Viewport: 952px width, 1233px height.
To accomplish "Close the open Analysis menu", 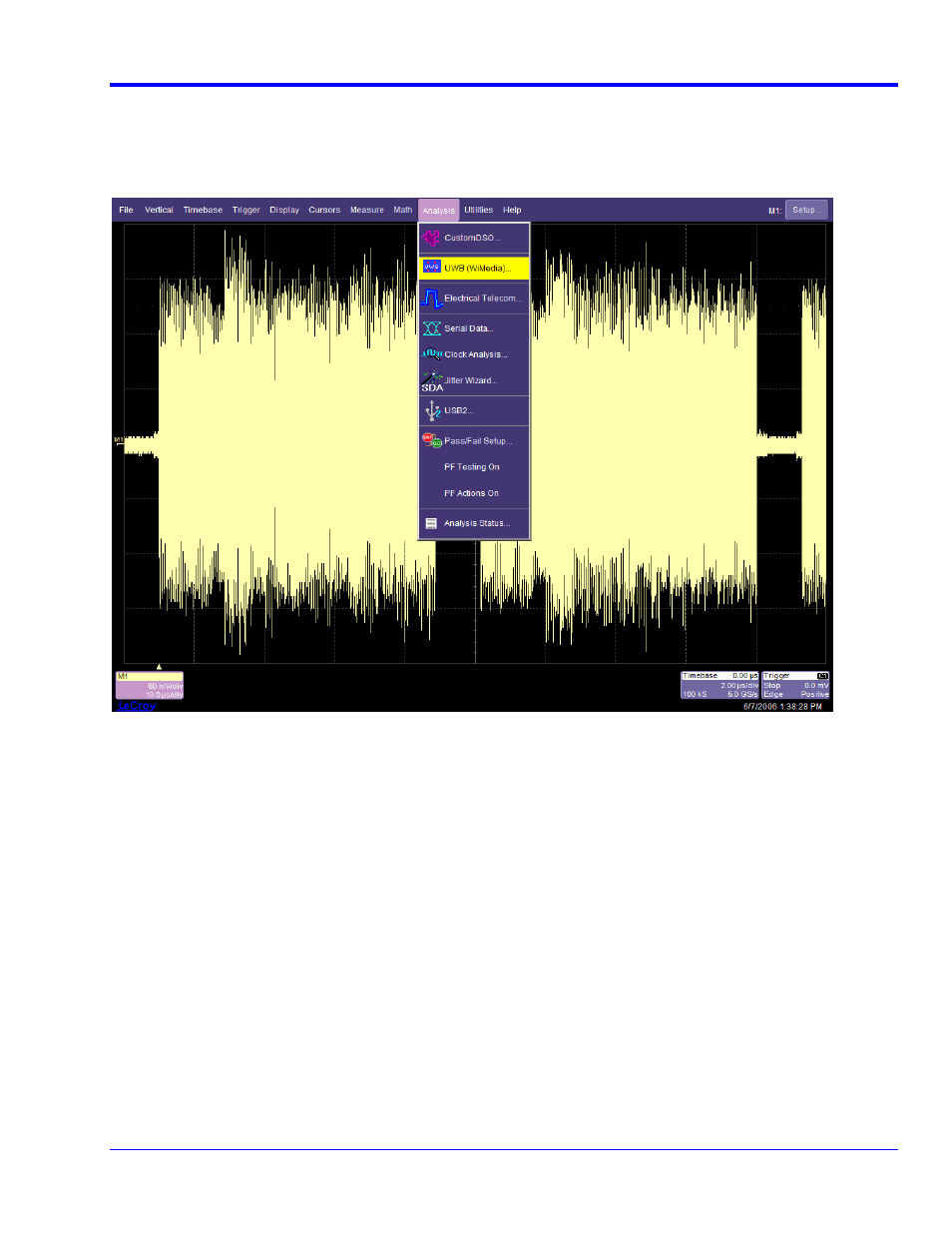I will pyautogui.click(x=438, y=211).
